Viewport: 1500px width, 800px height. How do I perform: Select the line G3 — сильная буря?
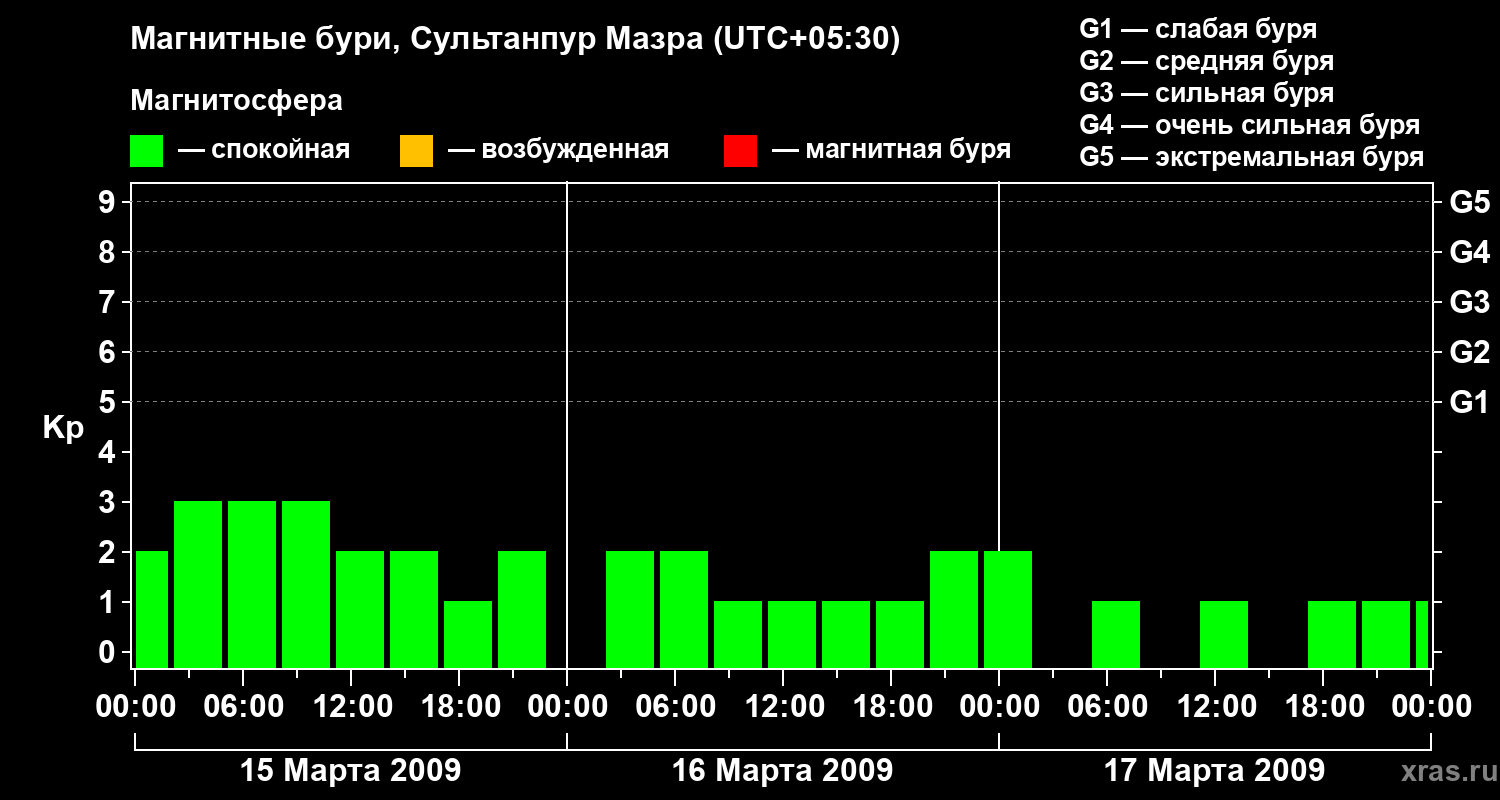(x=1207, y=93)
